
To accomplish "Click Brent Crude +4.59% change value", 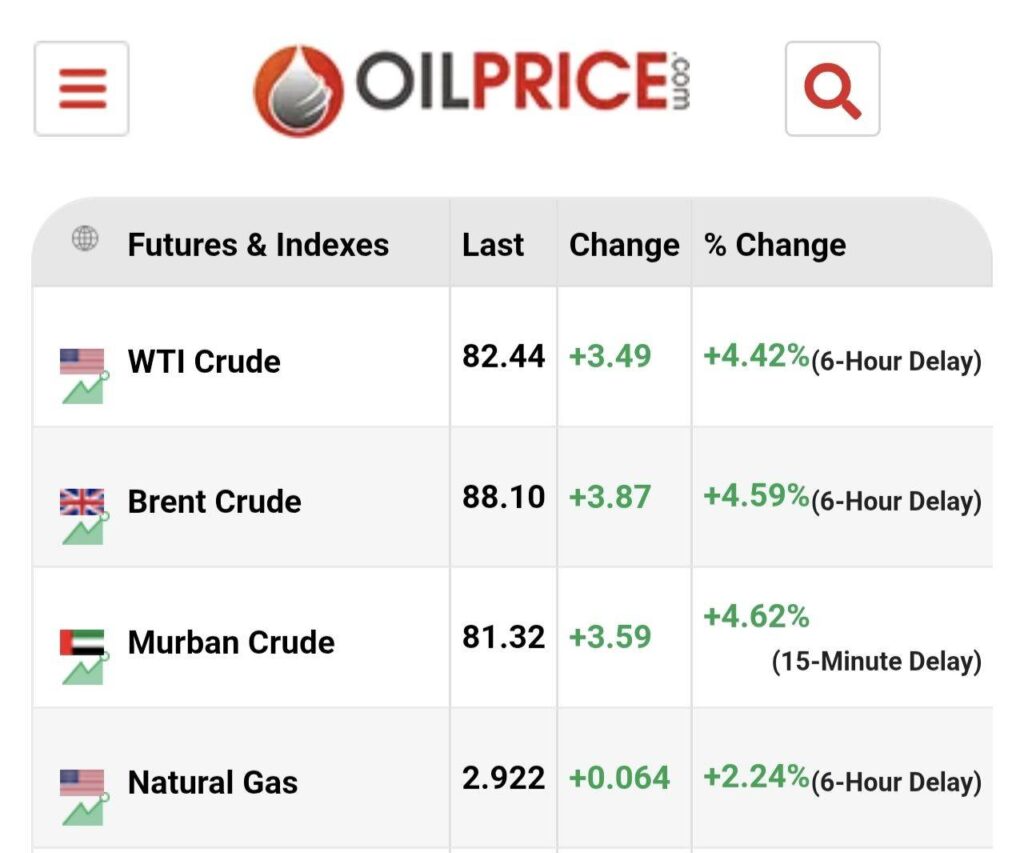I will [x=756, y=496].
